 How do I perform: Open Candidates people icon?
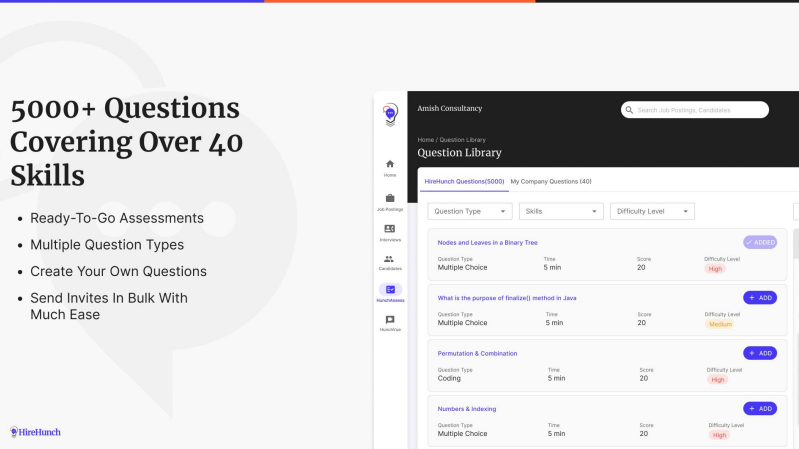click(x=389, y=259)
